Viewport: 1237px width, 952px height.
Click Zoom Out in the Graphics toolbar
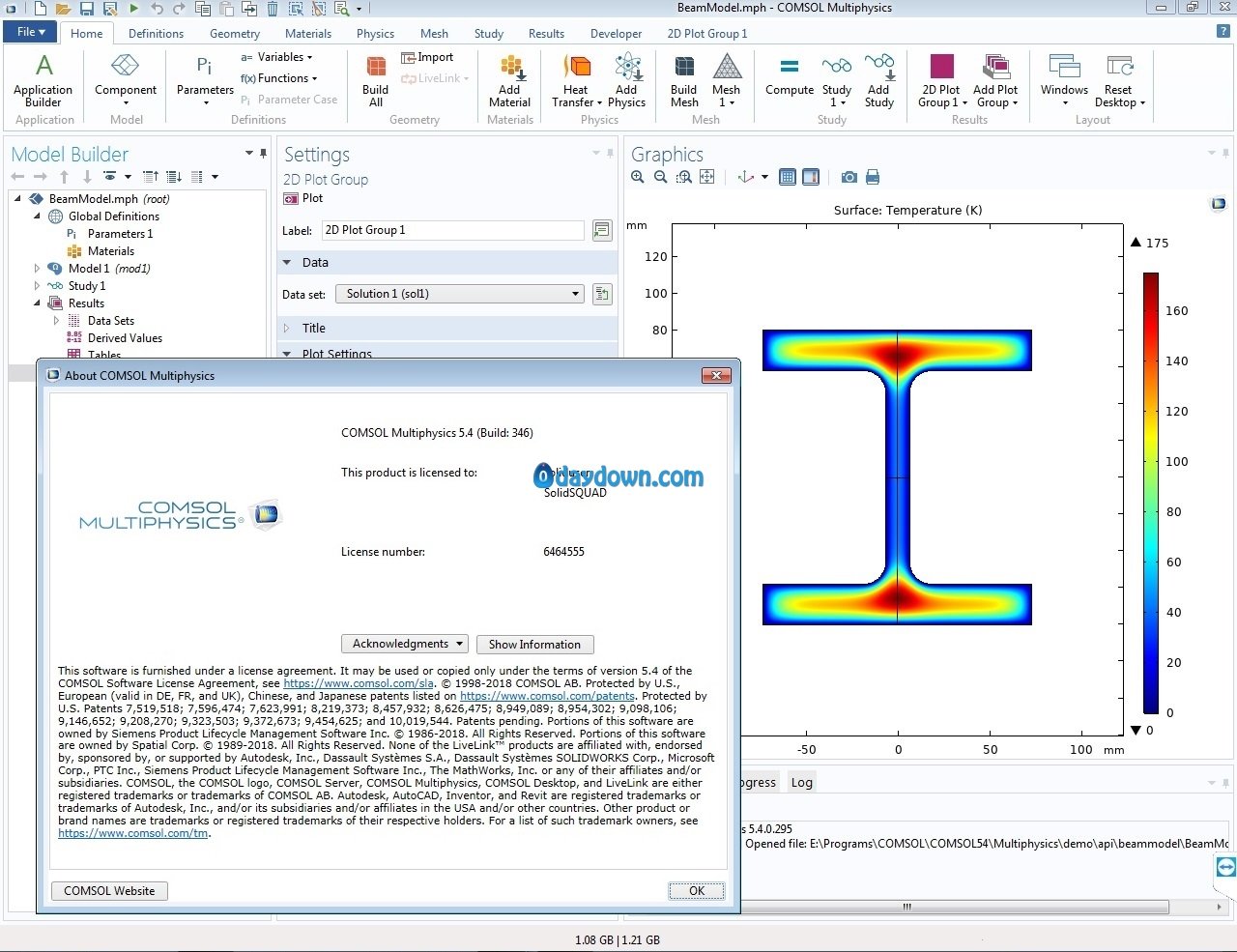[x=661, y=177]
